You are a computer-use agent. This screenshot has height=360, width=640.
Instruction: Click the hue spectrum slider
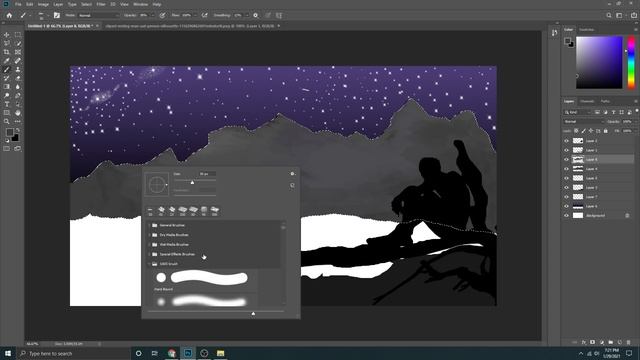[x=631, y=62]
